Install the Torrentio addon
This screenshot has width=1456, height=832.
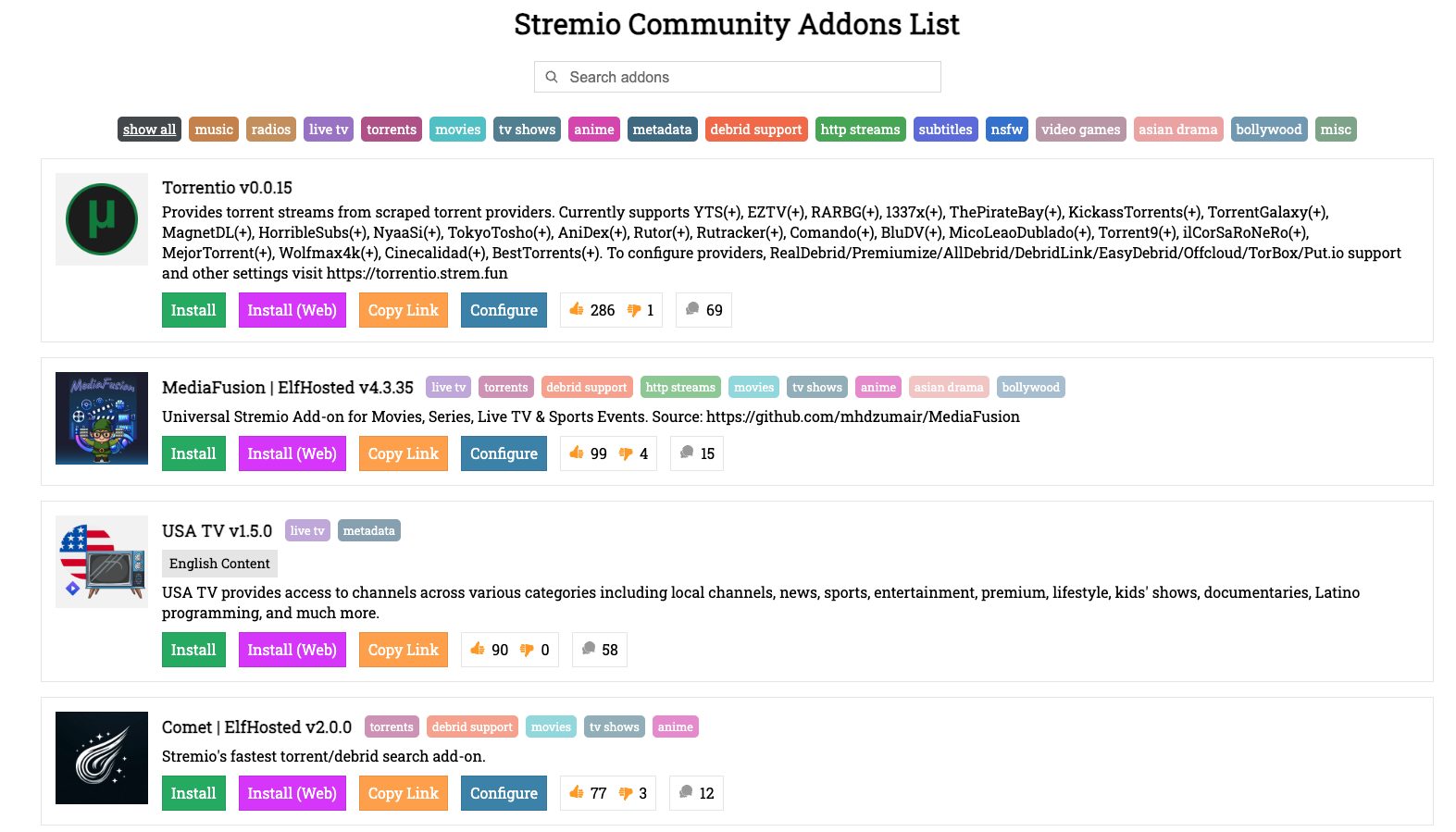click(193, 310)
